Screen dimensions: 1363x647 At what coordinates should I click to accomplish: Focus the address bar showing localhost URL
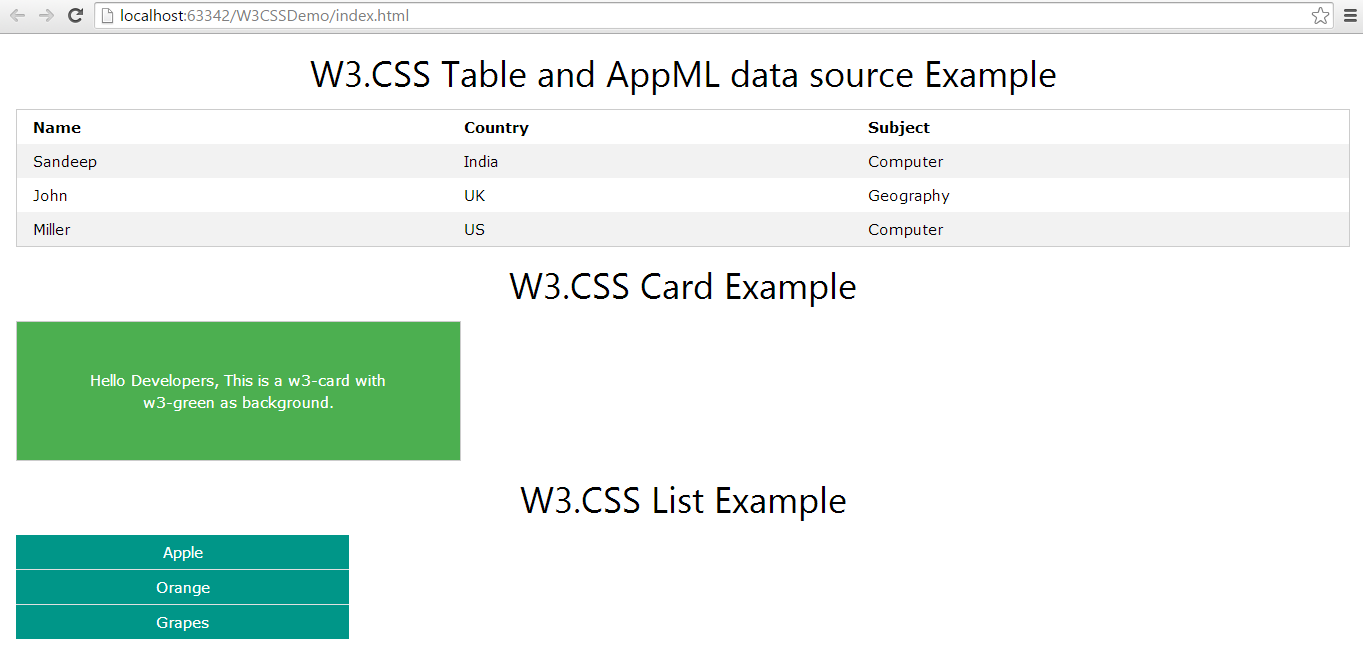tap(714, 15)
